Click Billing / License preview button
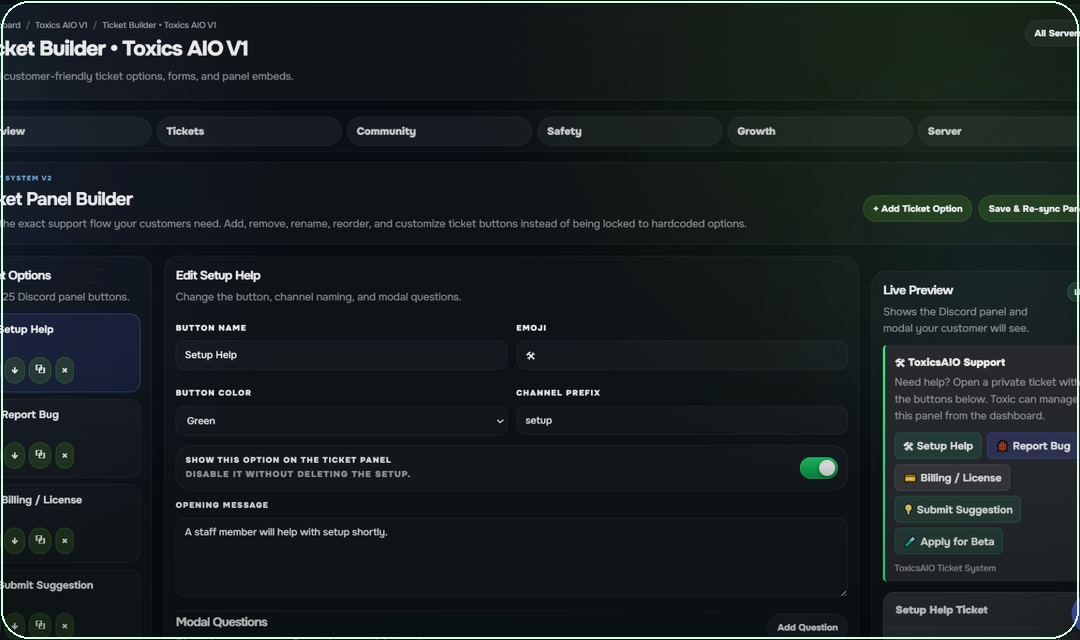The height and width of the screenshot is (640, 1080). [x=952, y=478]
